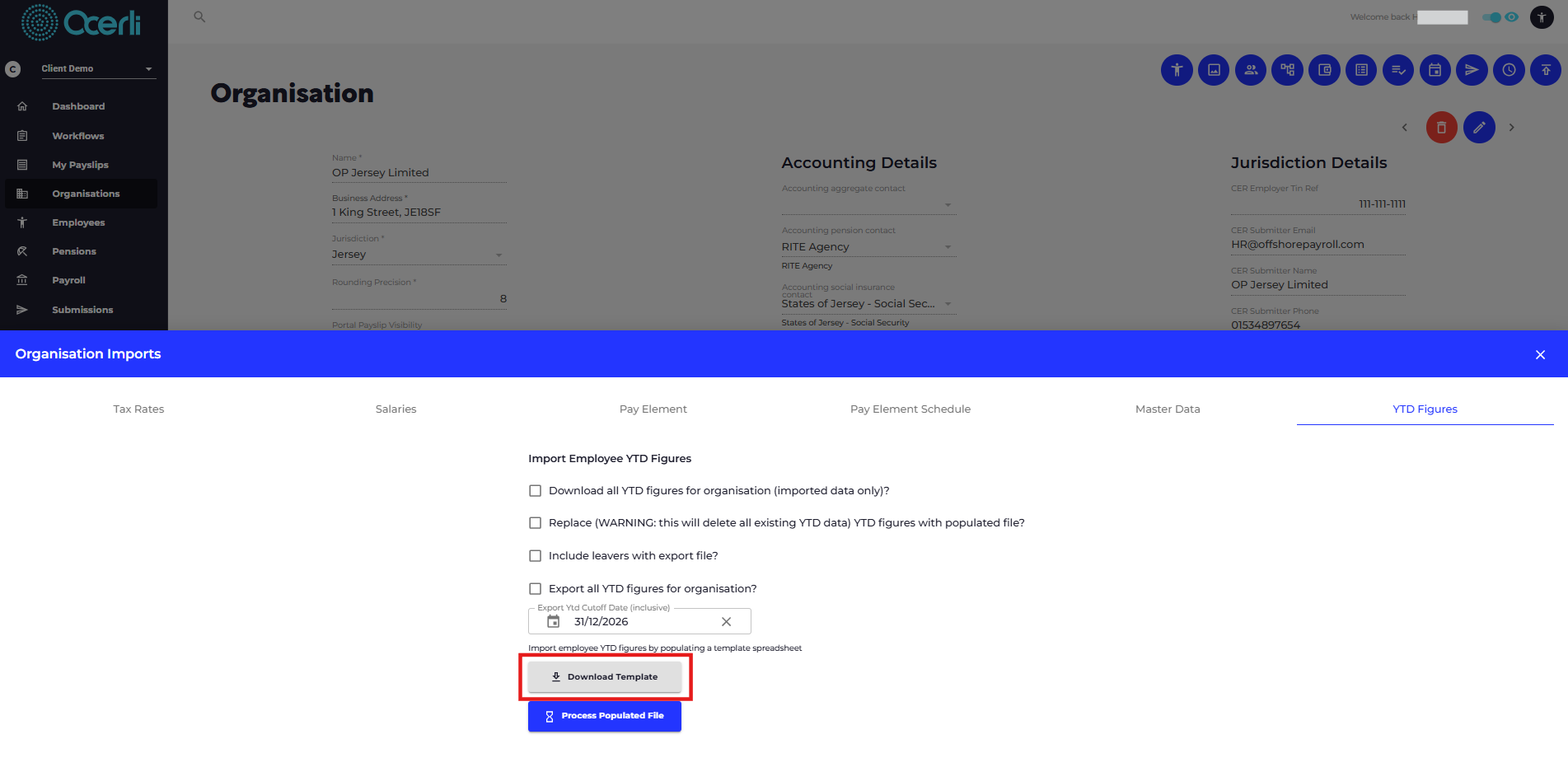Open calendar picker for Export Ytd Cutoff Date

(x=554, y=621)
